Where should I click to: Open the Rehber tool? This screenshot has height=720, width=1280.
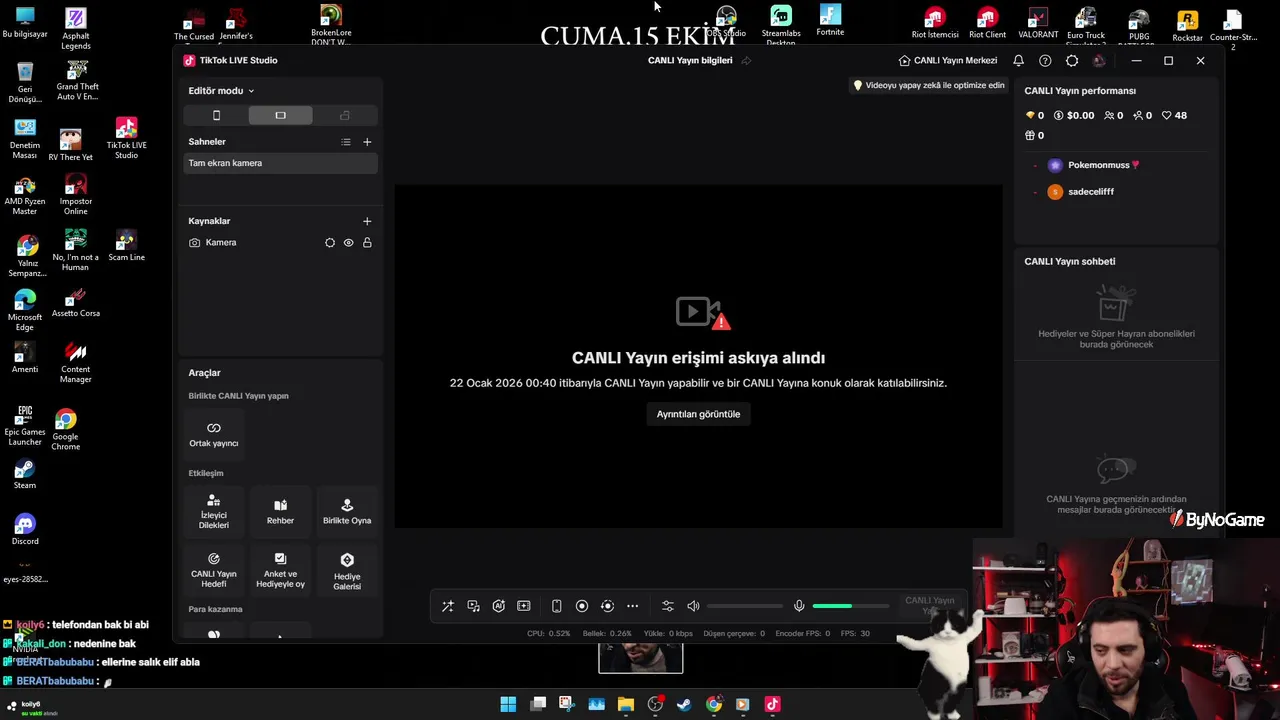click(280, 511)
